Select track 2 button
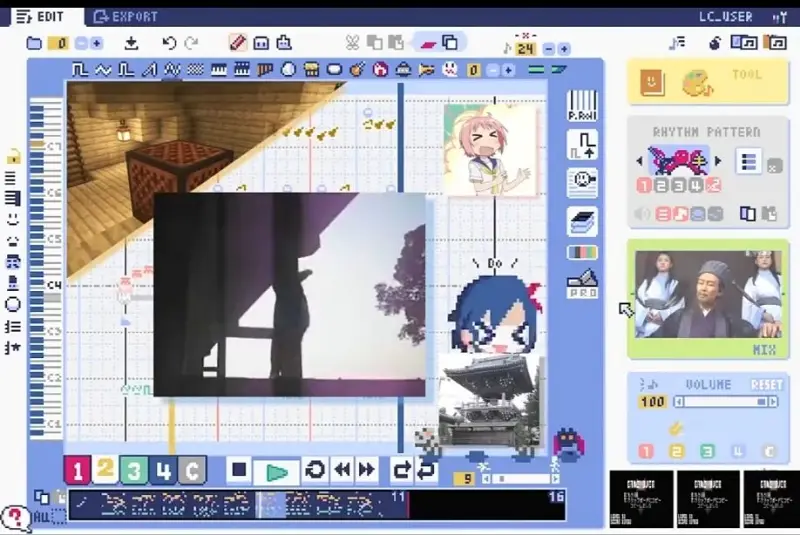The height and width of the screenshot is (535, 800). click(105, 469)
